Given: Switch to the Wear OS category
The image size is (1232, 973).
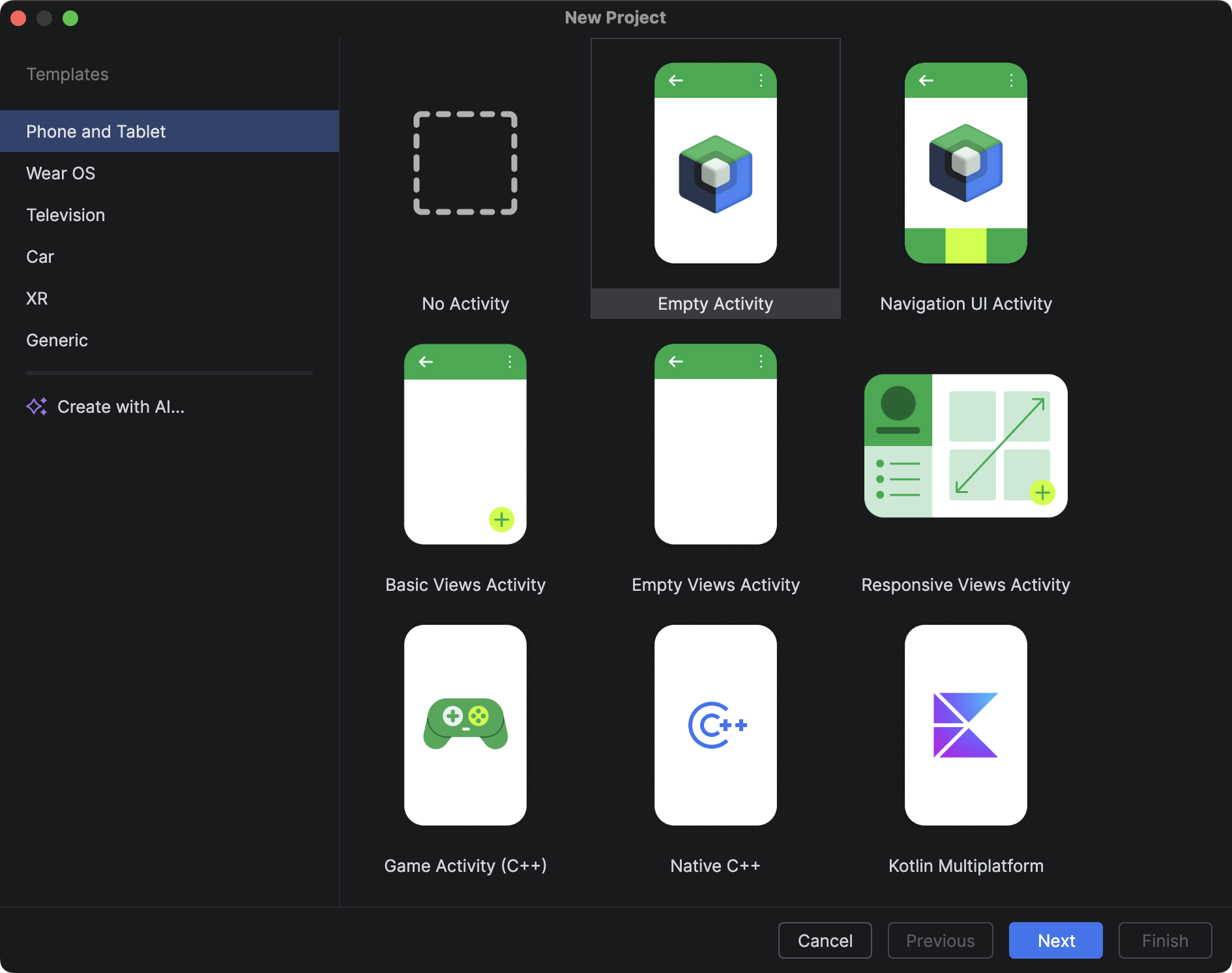Looking at the screenshot, I should pyautogui.click(x=60, y=173).
